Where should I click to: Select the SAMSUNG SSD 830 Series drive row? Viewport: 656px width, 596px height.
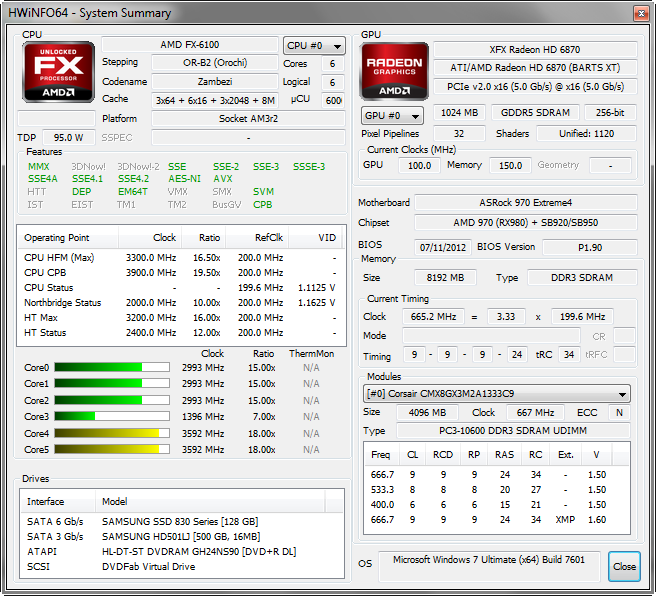pyautogui.click(x=182, y=522)
